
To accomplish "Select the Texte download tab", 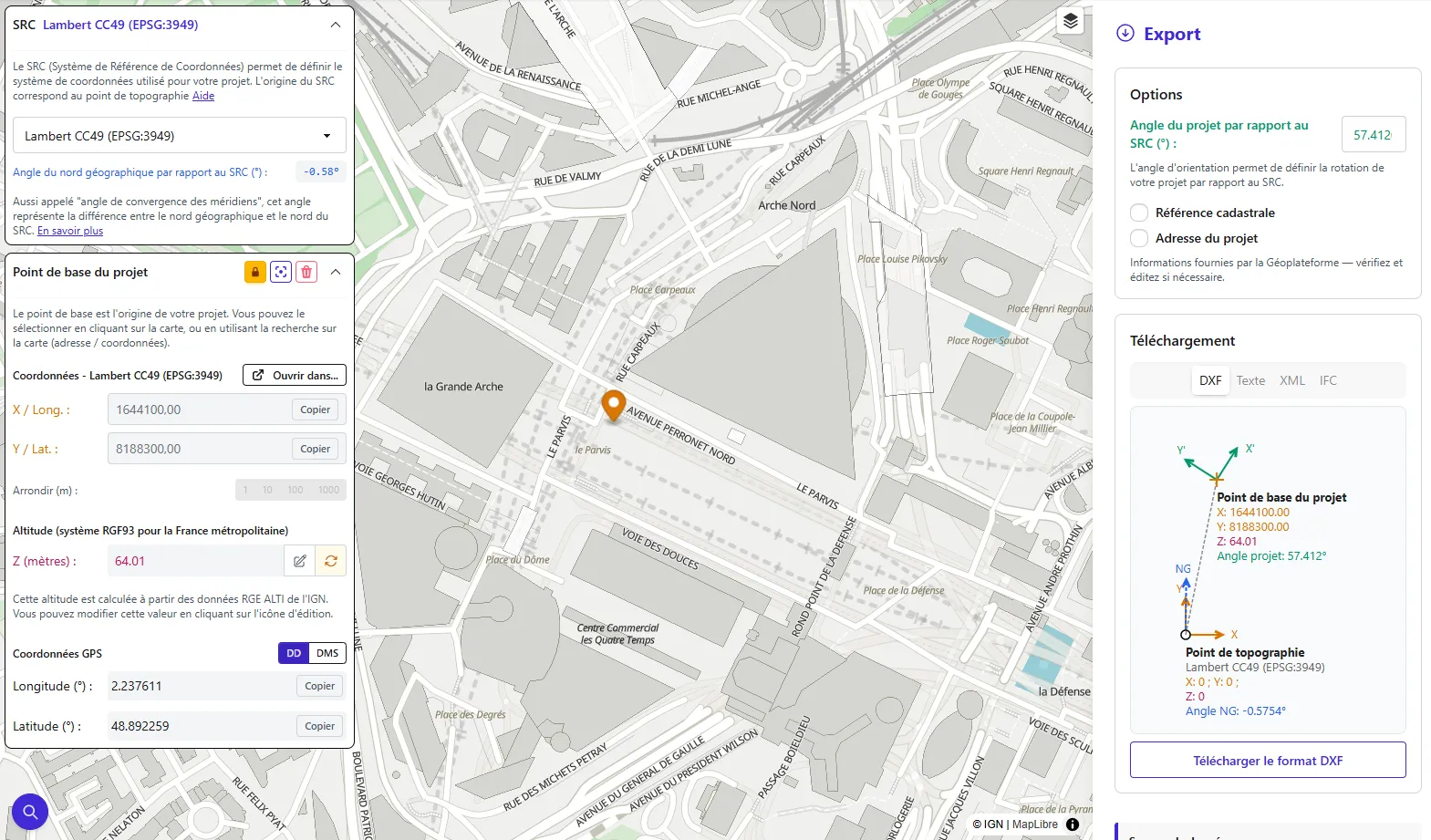I will tap(1250, 380).
